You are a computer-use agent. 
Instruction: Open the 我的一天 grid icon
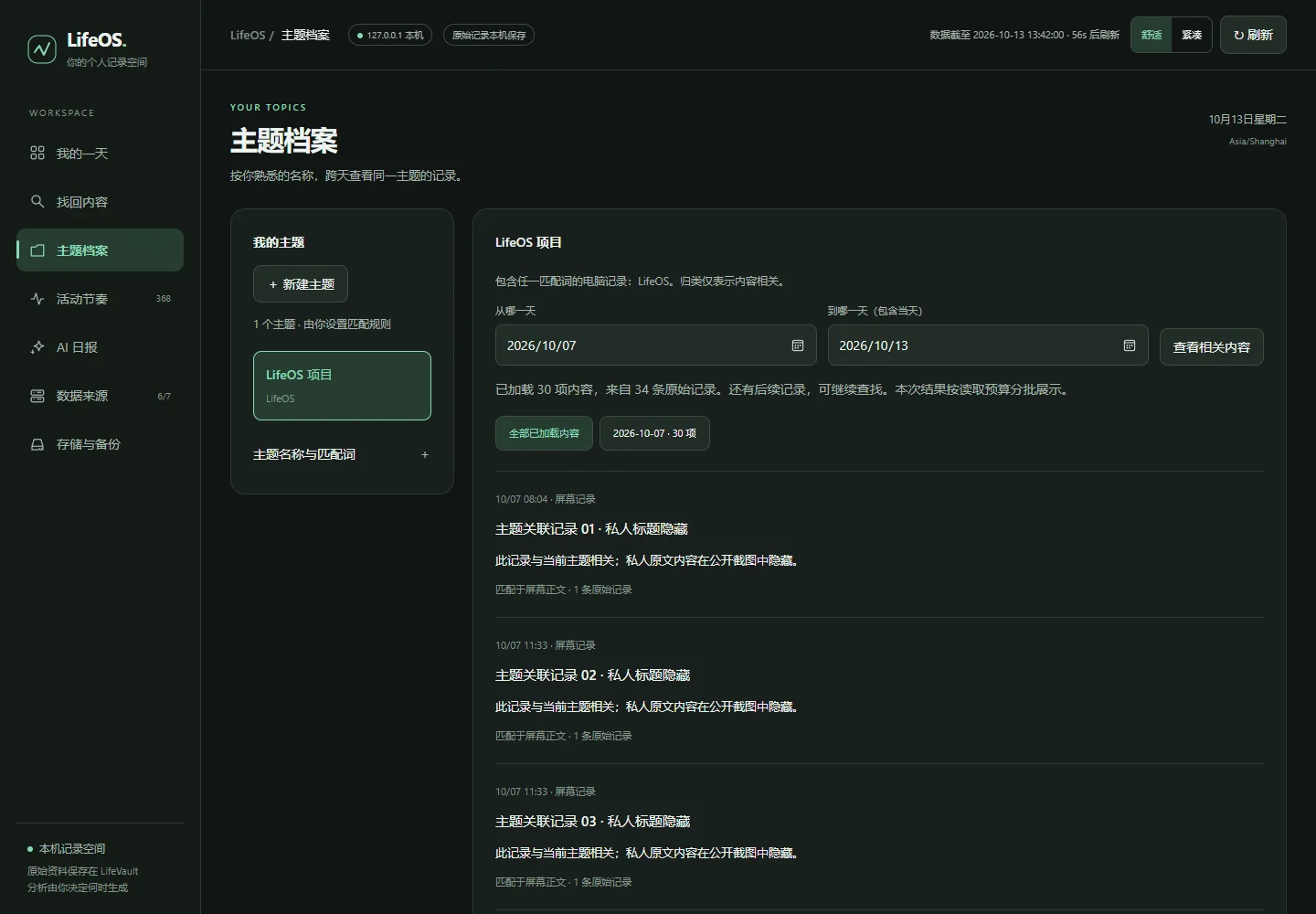[x=37, y=153]
